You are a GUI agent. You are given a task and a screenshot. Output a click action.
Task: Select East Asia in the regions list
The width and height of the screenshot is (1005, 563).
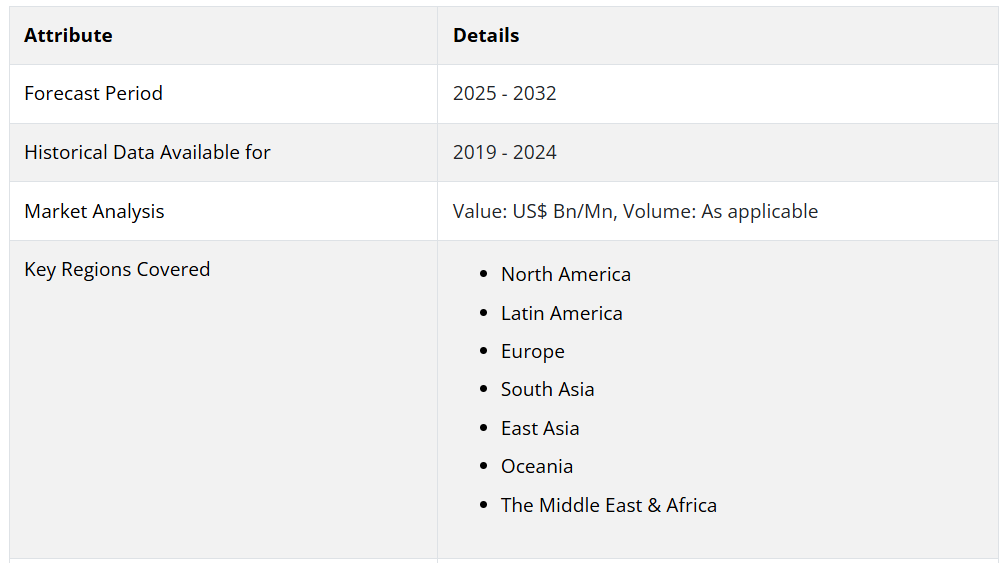point(540,429)
